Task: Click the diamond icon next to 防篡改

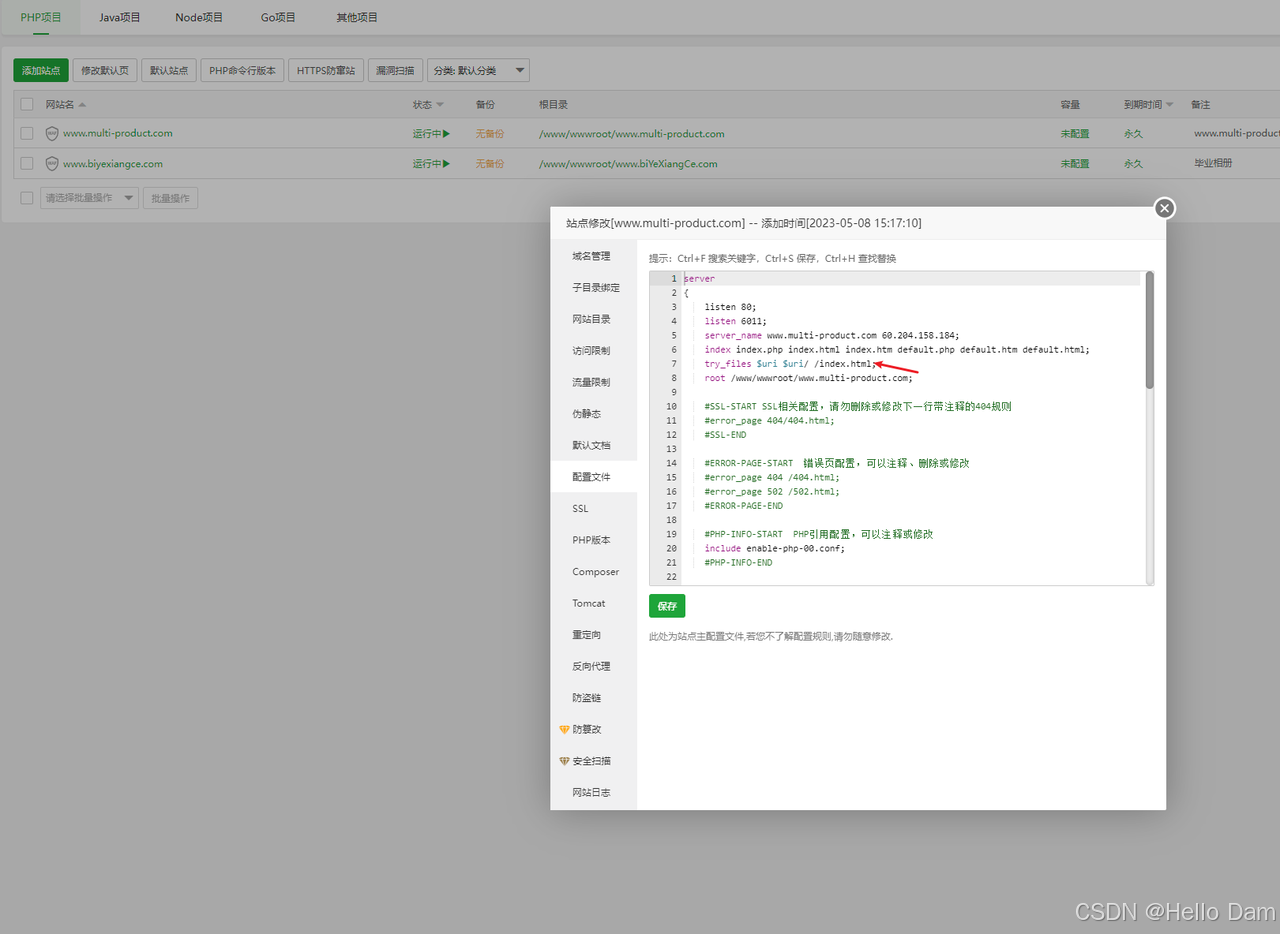Action: pos(564,730)
